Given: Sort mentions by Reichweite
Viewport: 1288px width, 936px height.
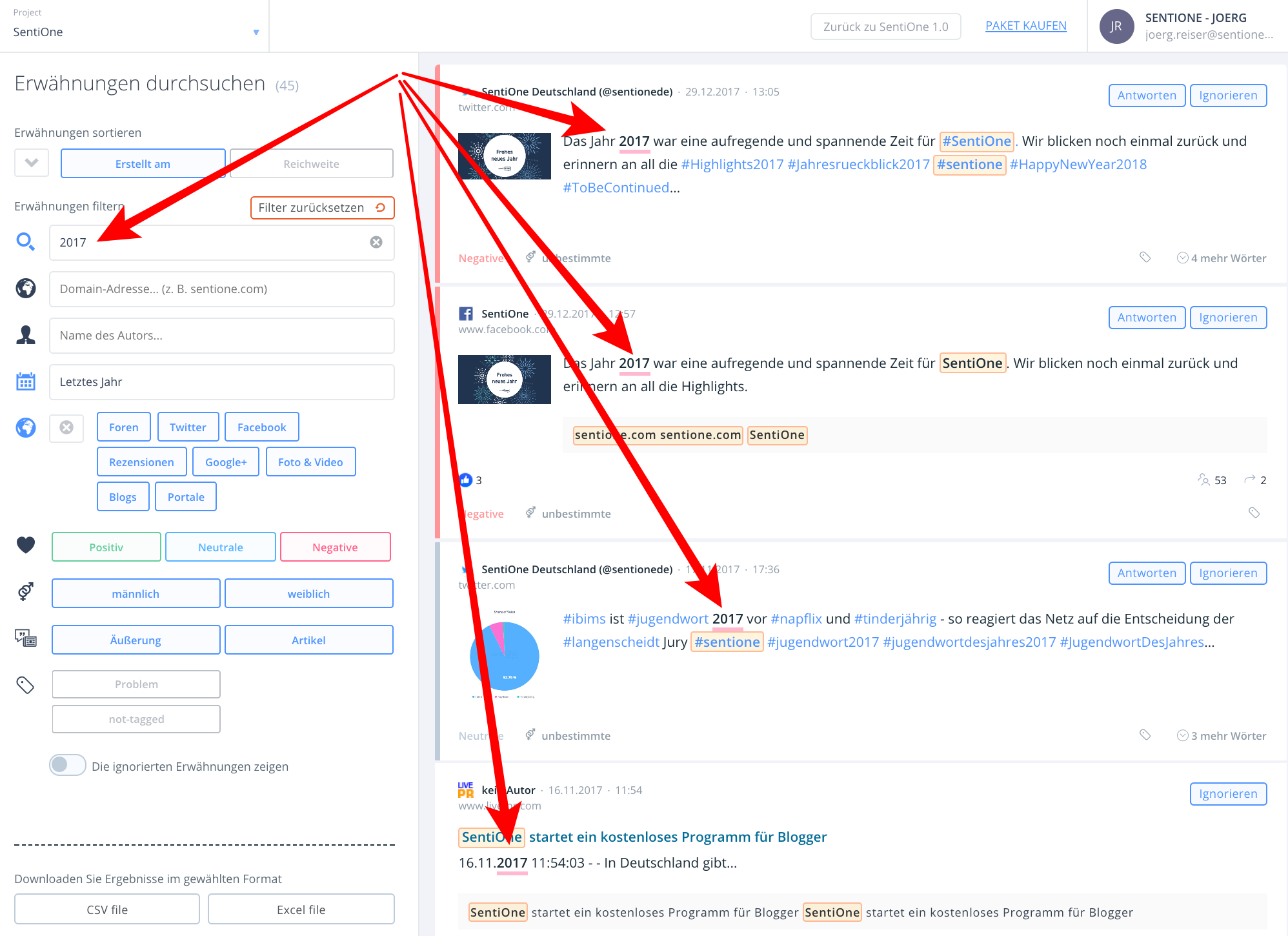Looking at the screenshot, I should point(311,163).
